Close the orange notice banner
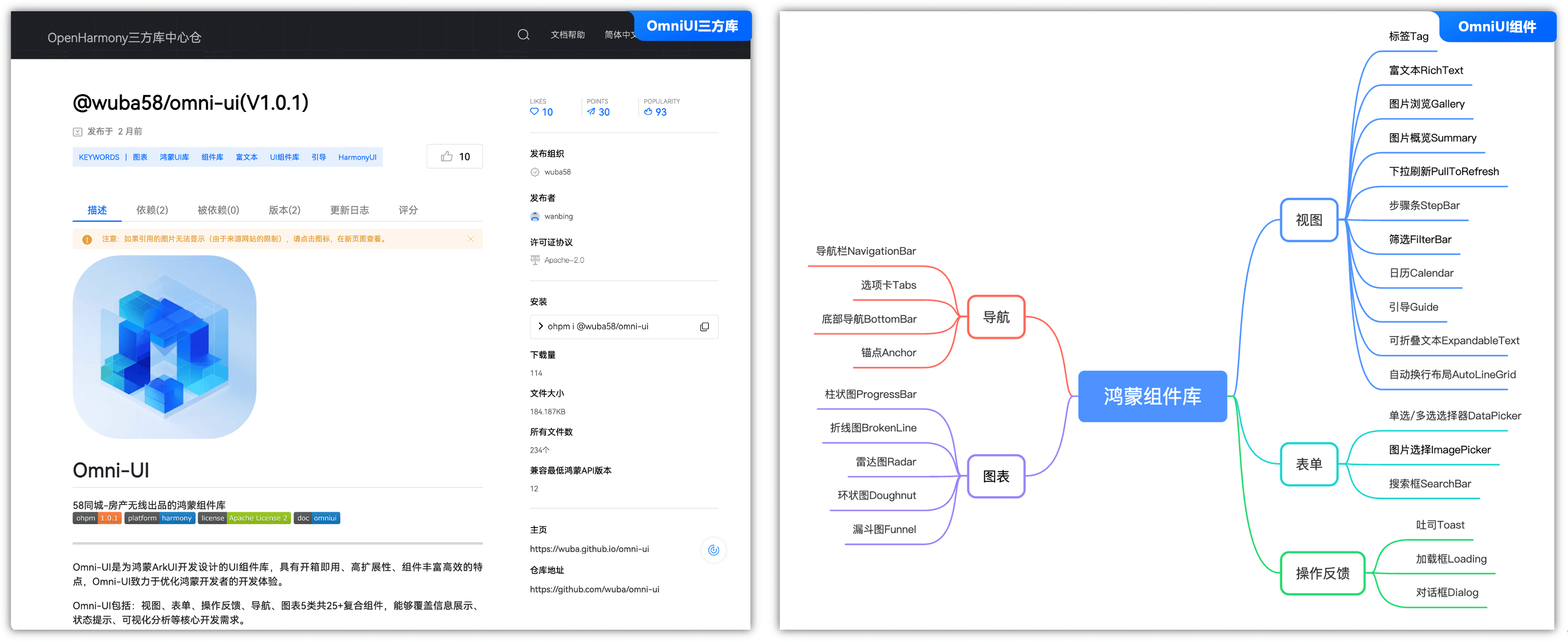The image size is (1568, 642). tap(471, 239)
